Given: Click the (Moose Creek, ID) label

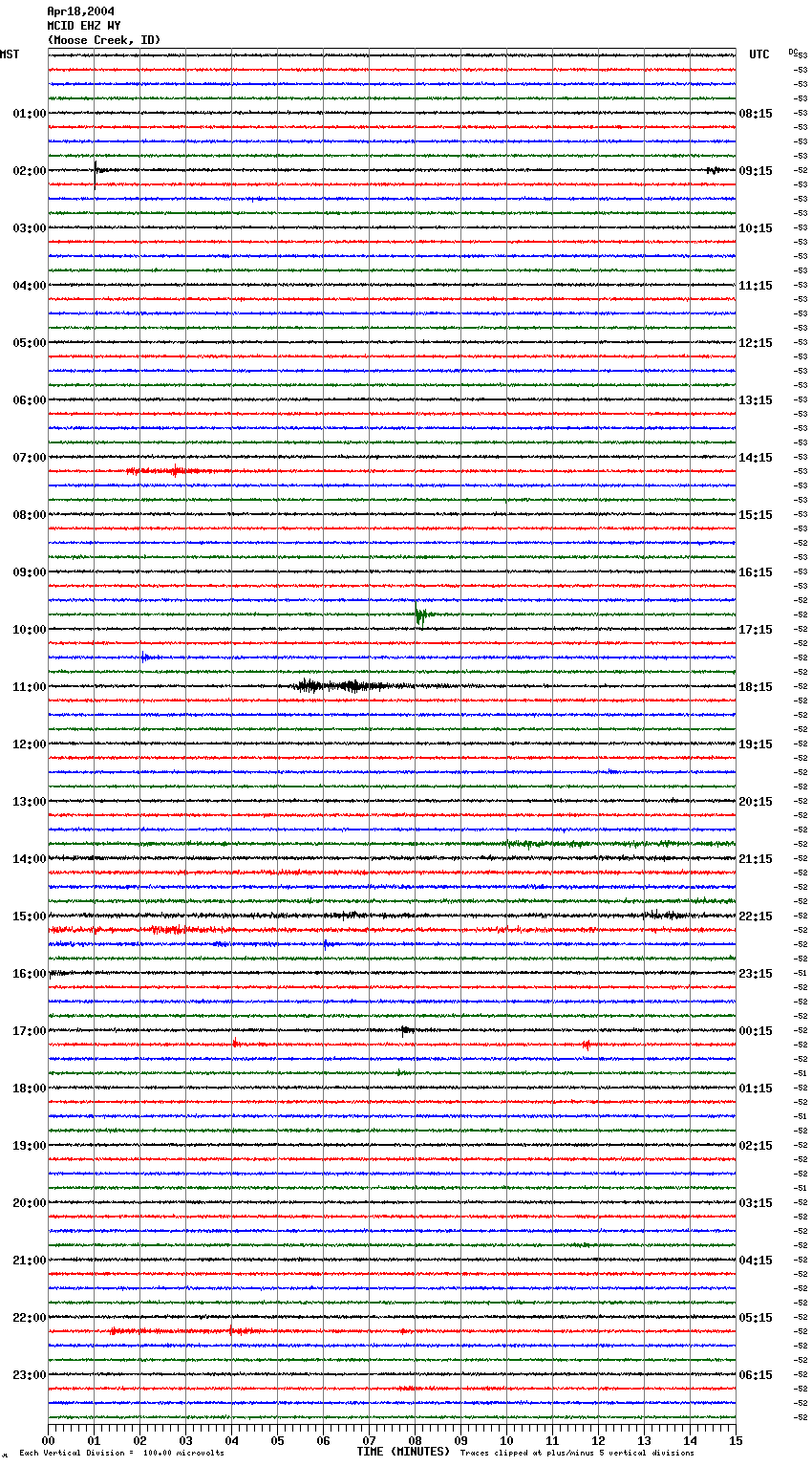Looking at the screenshot, I should click(x=104, y=40).
